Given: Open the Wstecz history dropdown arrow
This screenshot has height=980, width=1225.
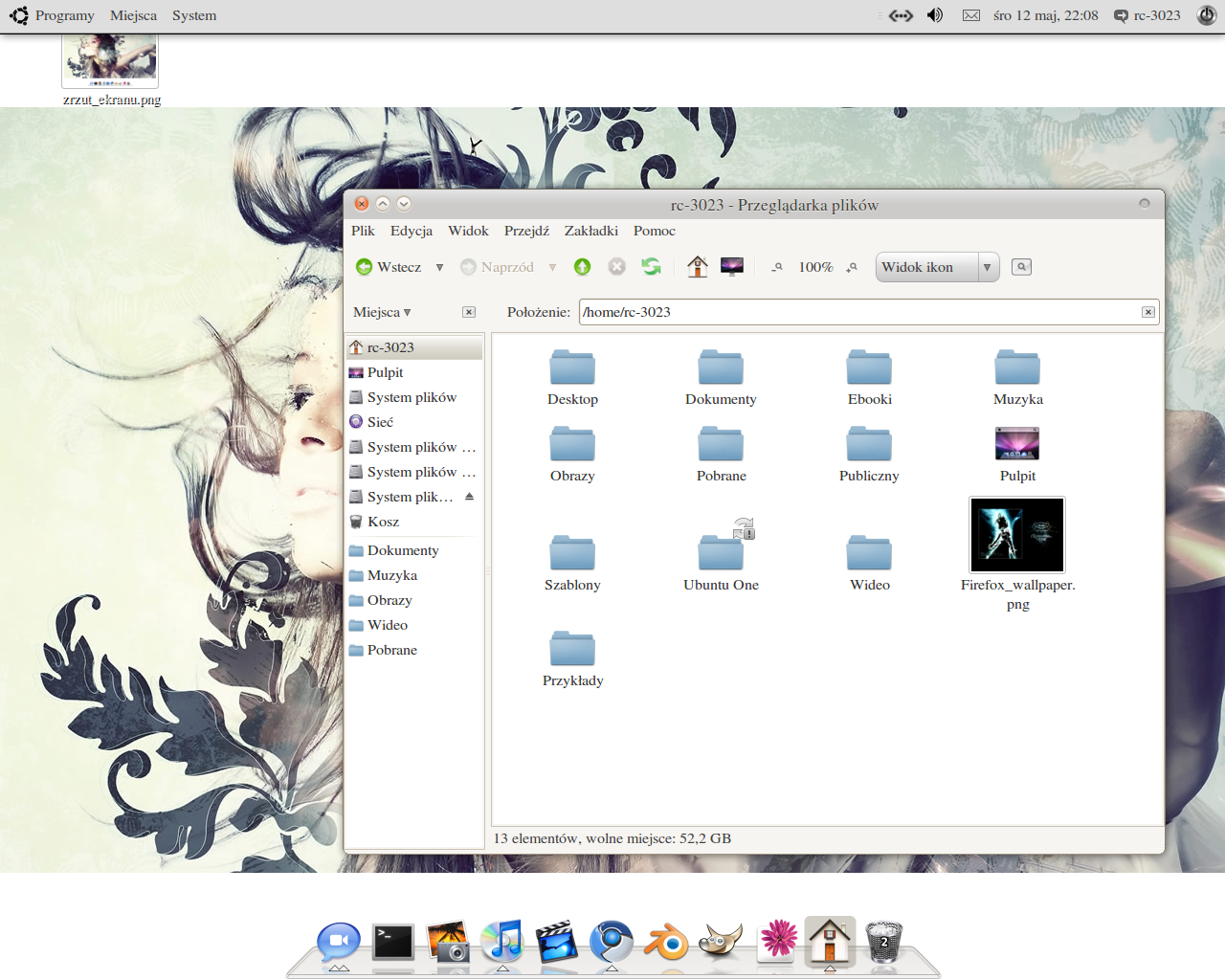Looking at the screenshot, I should coord(439,267).
